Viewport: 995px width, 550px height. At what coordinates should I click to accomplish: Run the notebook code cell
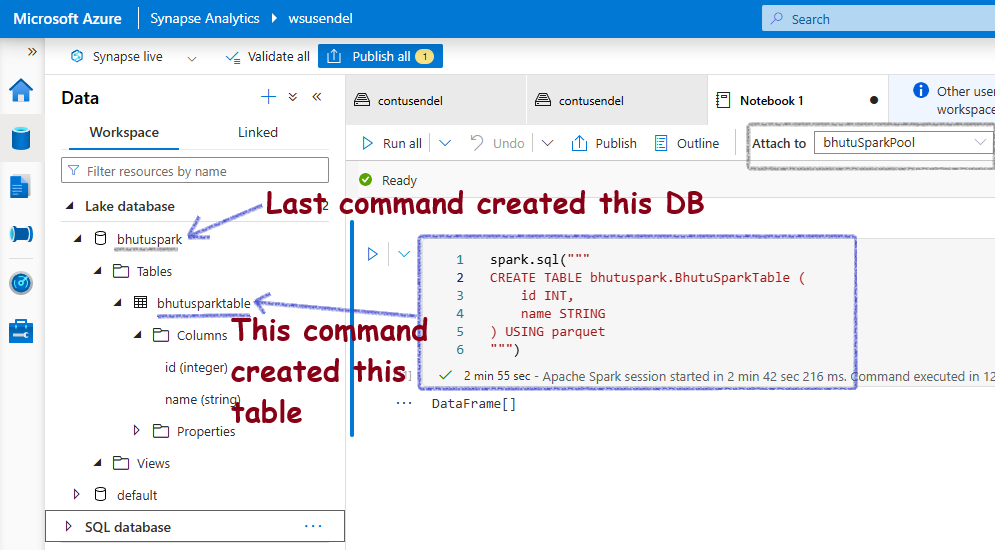(372, 254)
